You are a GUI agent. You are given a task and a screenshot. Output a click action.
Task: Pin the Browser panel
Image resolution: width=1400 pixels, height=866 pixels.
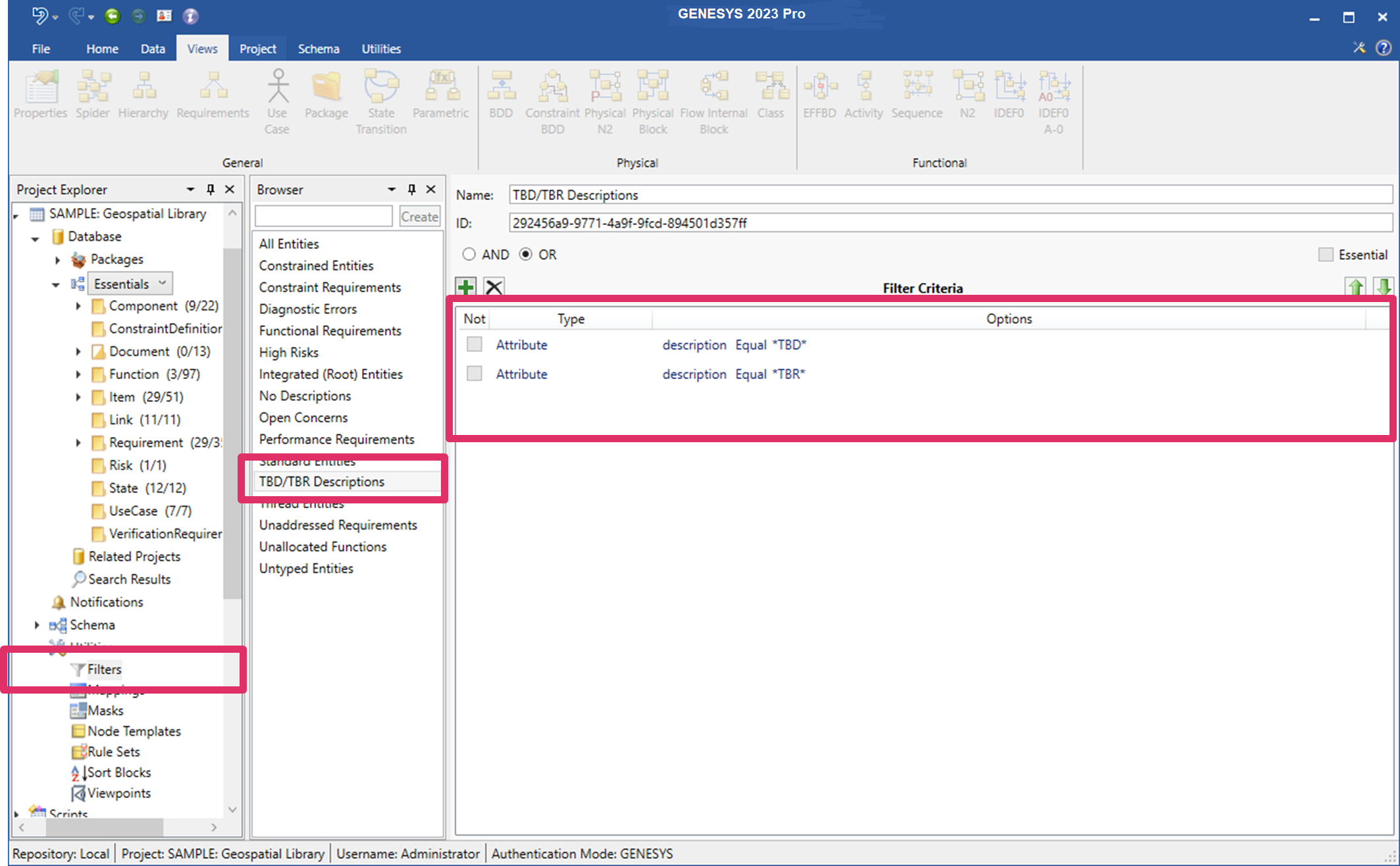[411, 190]
